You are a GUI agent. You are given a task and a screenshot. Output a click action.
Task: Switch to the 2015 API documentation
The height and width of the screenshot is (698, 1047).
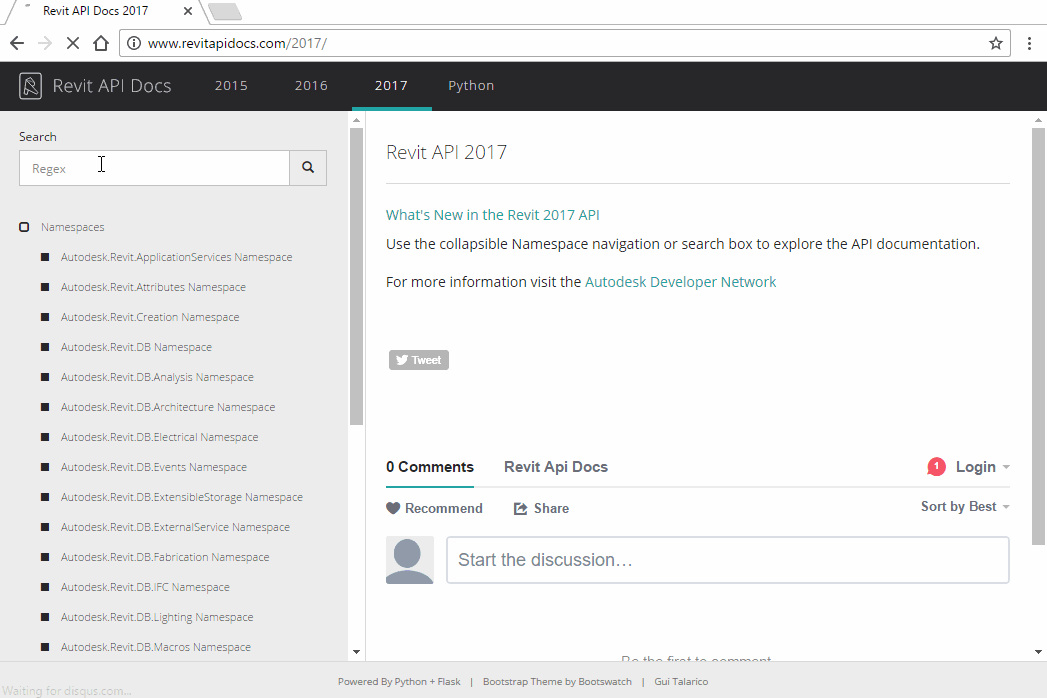point(231,86)
